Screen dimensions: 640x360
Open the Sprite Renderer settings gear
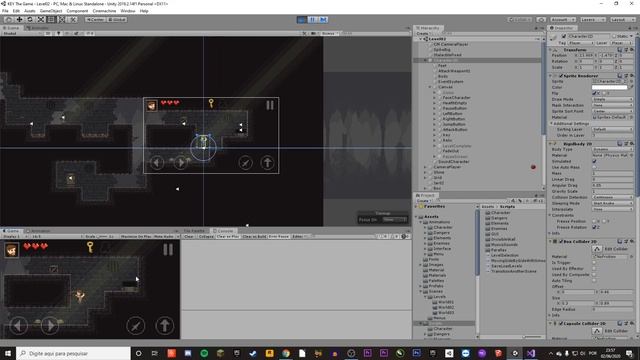click(631, 76)
